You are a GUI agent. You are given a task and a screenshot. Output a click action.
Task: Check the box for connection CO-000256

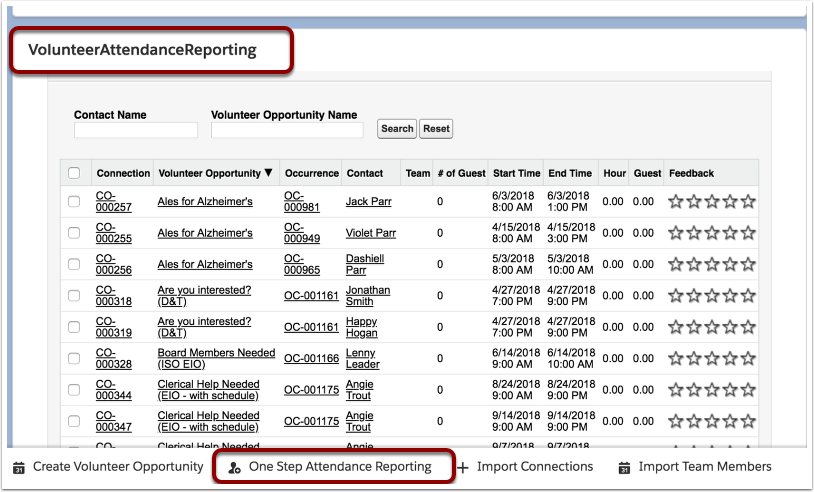(x=74, y=264)
